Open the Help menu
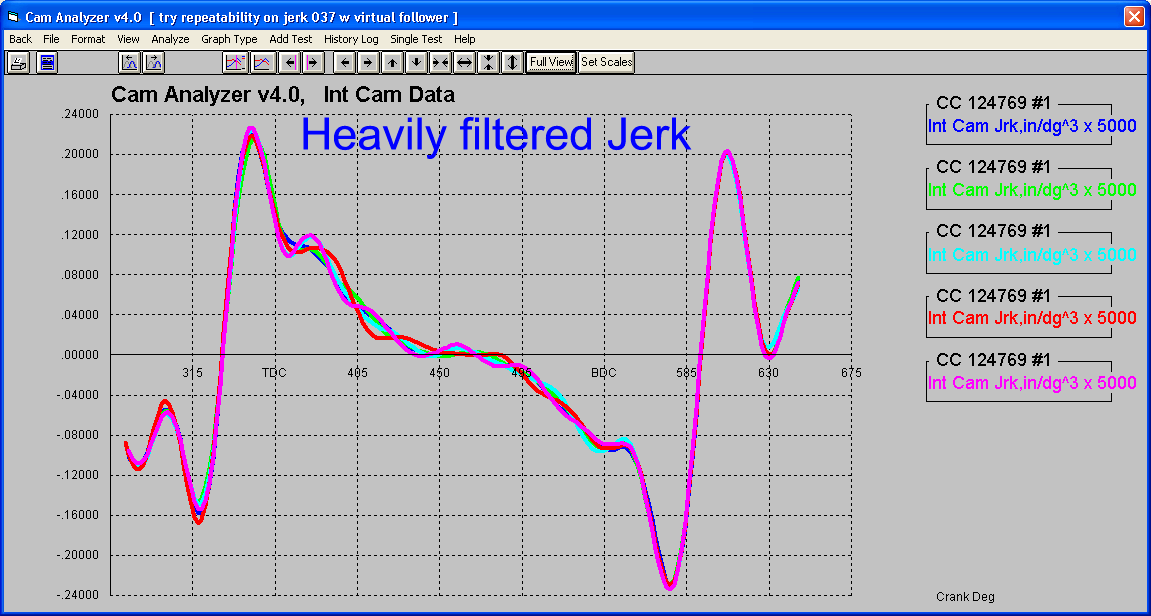The width and height of the screenshot is (1151, 616). point(465,39)
